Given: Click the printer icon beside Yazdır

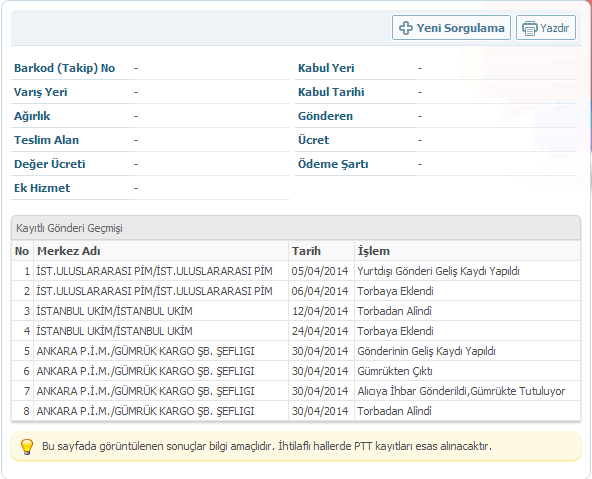Looking at the screenshot, I should pos(529,28).
